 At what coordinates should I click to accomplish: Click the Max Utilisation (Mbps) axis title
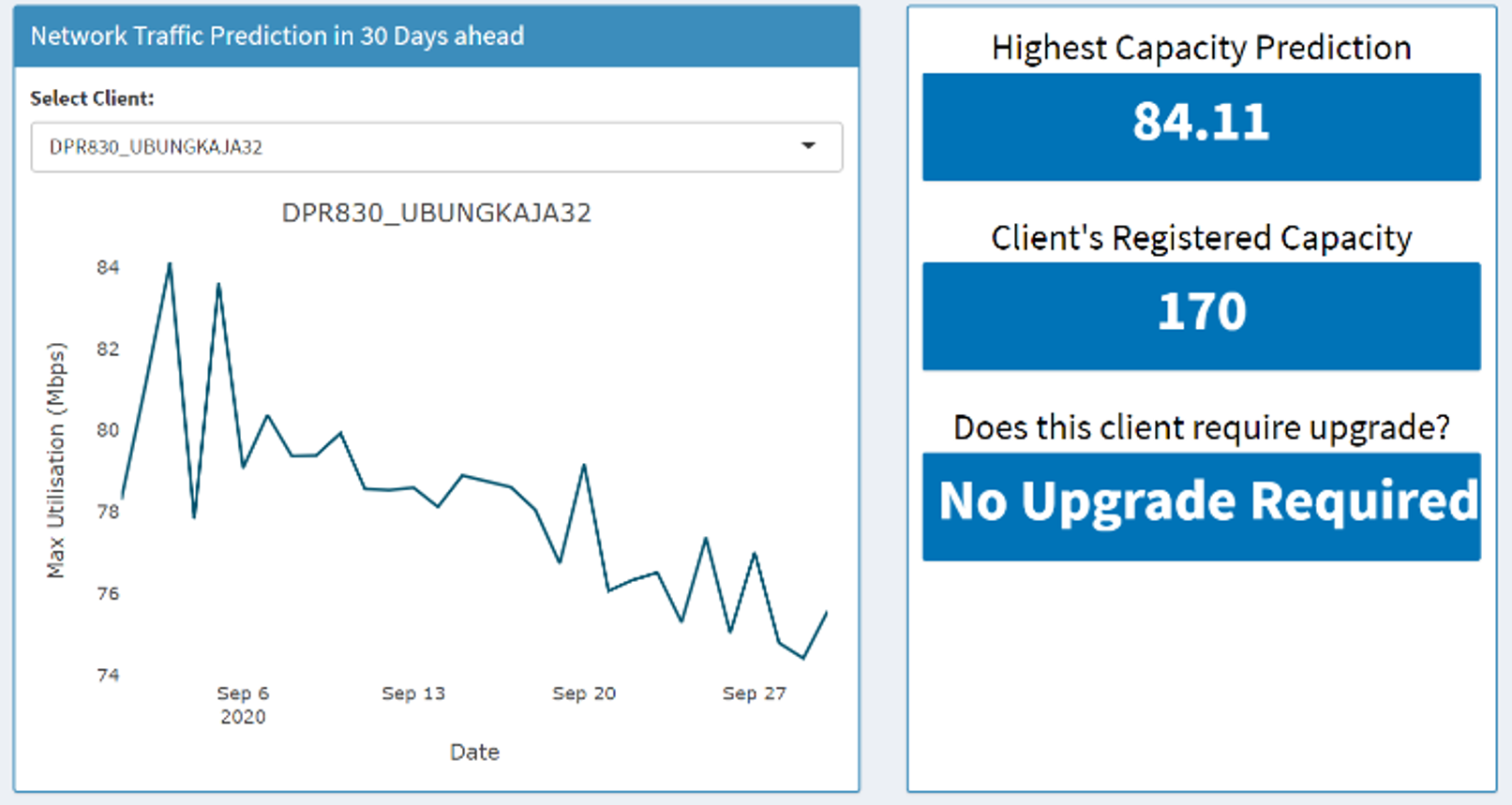point(56,460)
